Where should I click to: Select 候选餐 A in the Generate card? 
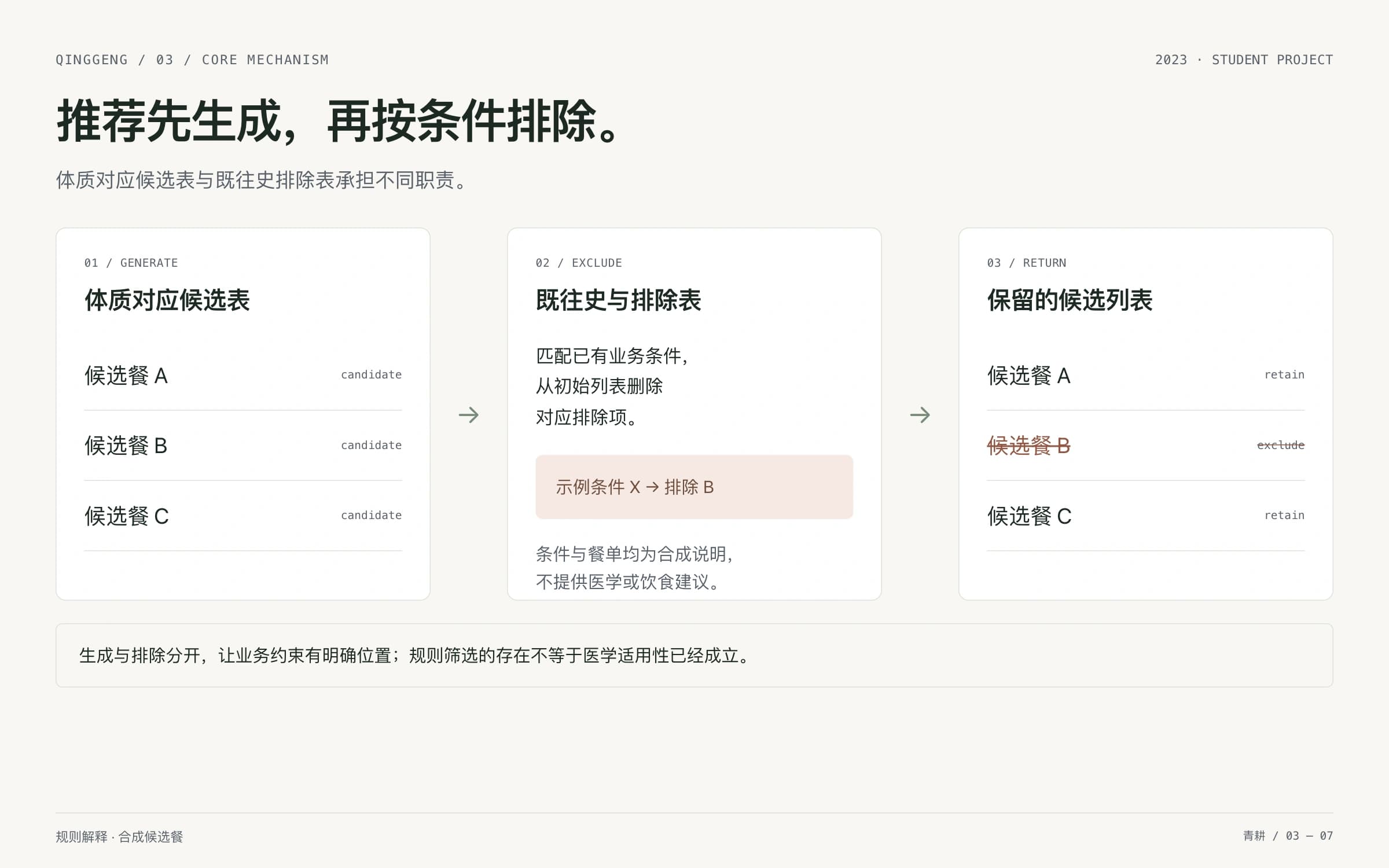point(126,376)
